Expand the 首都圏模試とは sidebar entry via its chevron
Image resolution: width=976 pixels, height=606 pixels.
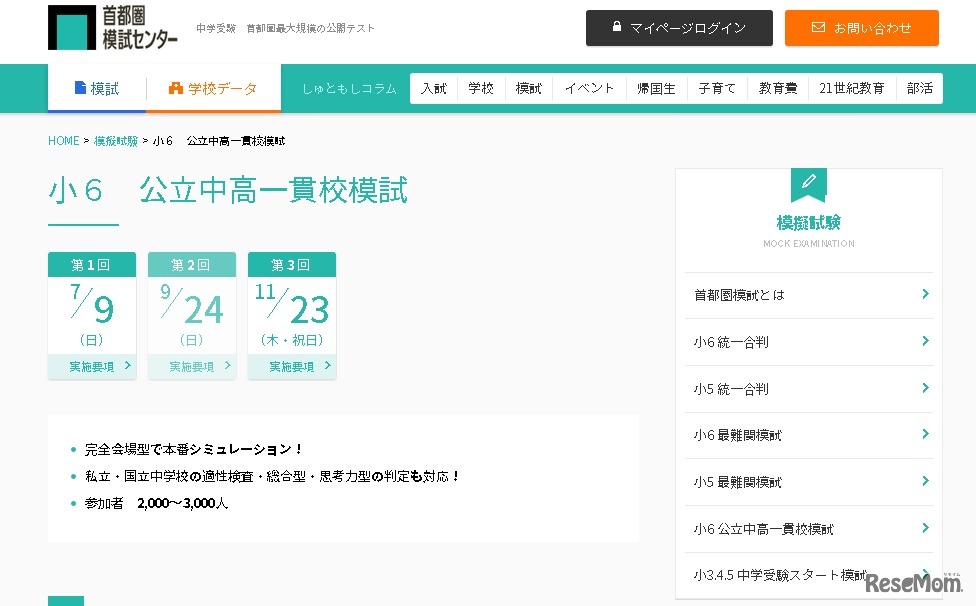(927, 295)
